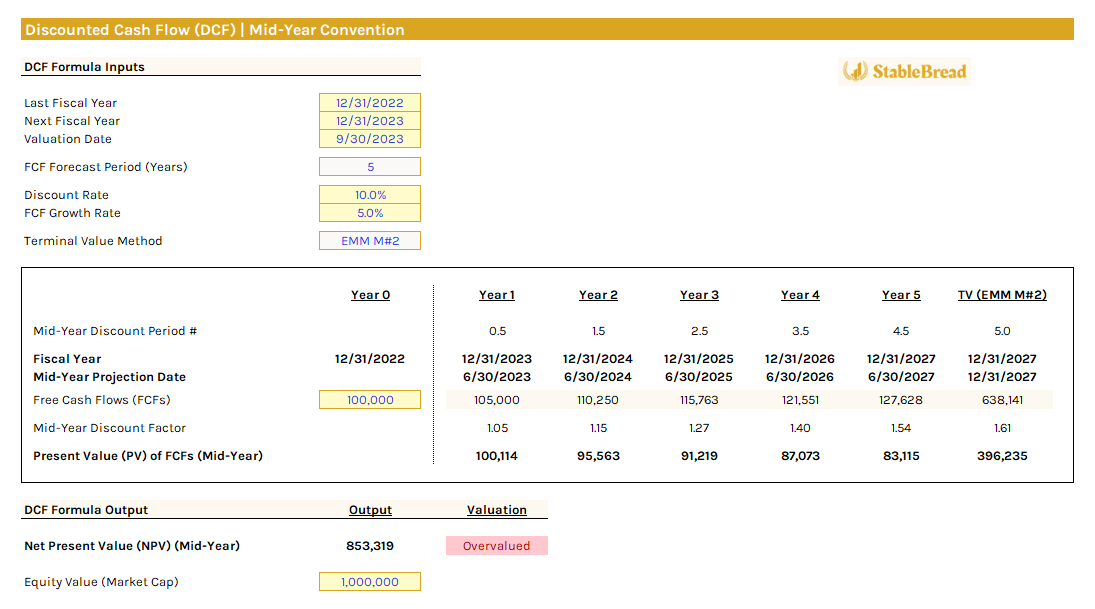Select the Year 5 PV value 83,115

[901, 455]
